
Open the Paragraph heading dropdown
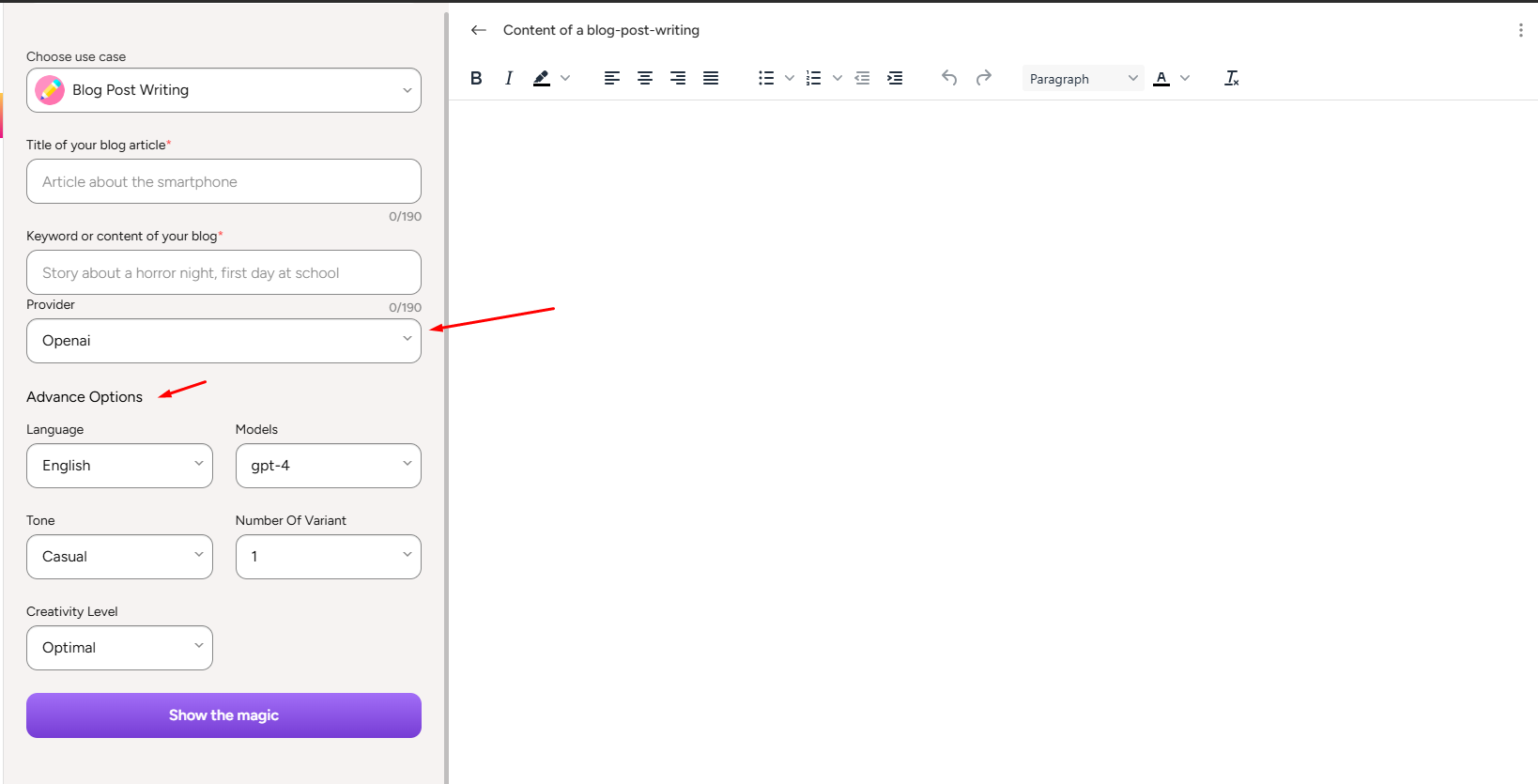[1083, 79]
